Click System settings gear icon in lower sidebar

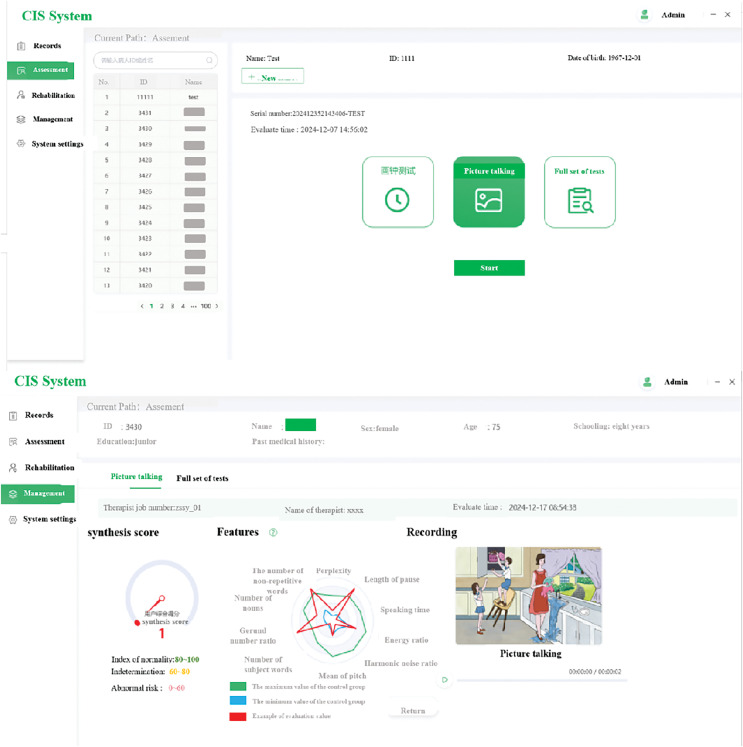[13, 519]
